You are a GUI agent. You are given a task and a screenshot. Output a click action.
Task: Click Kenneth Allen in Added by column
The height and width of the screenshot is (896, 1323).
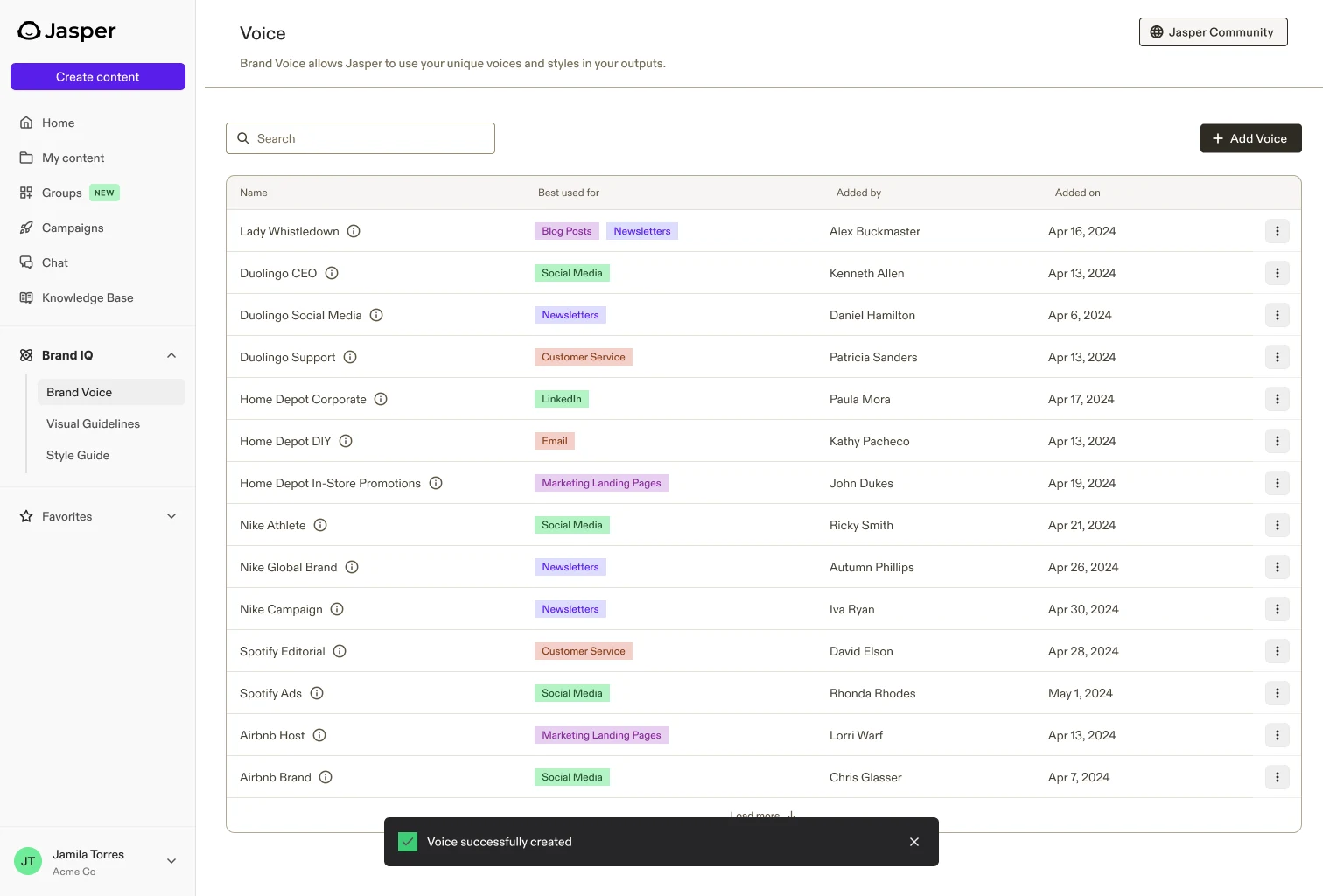867,273
